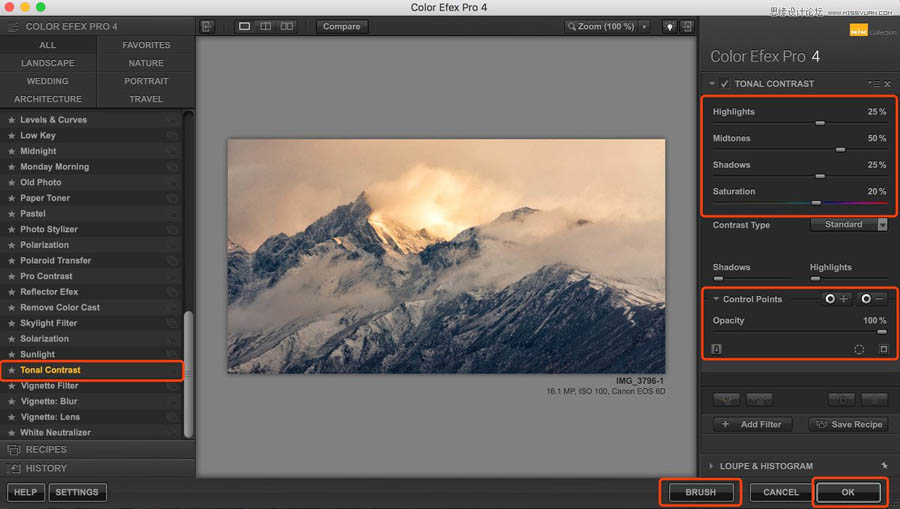The width and height of the screenshot is (900, 509).
Task: Click the Compare button
Action: pyautogui.click(x=342, y=26)
